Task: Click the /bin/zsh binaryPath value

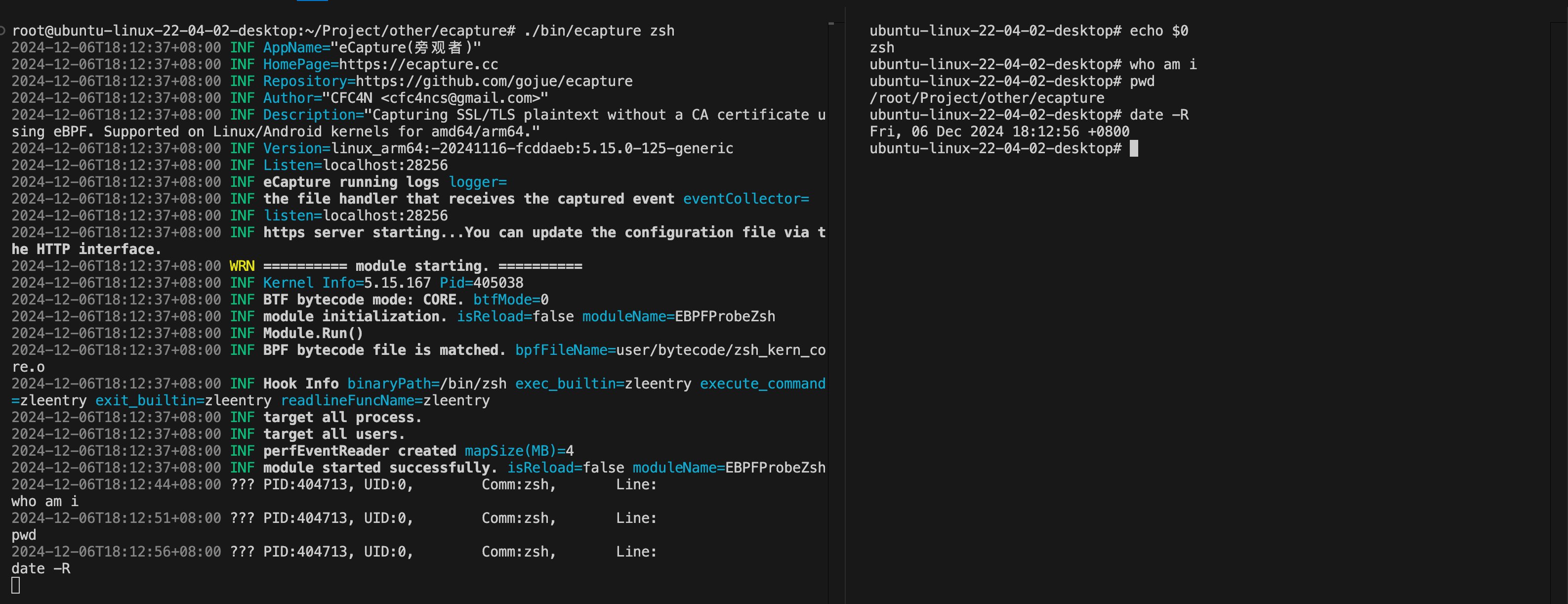Action: pos(473,384)
